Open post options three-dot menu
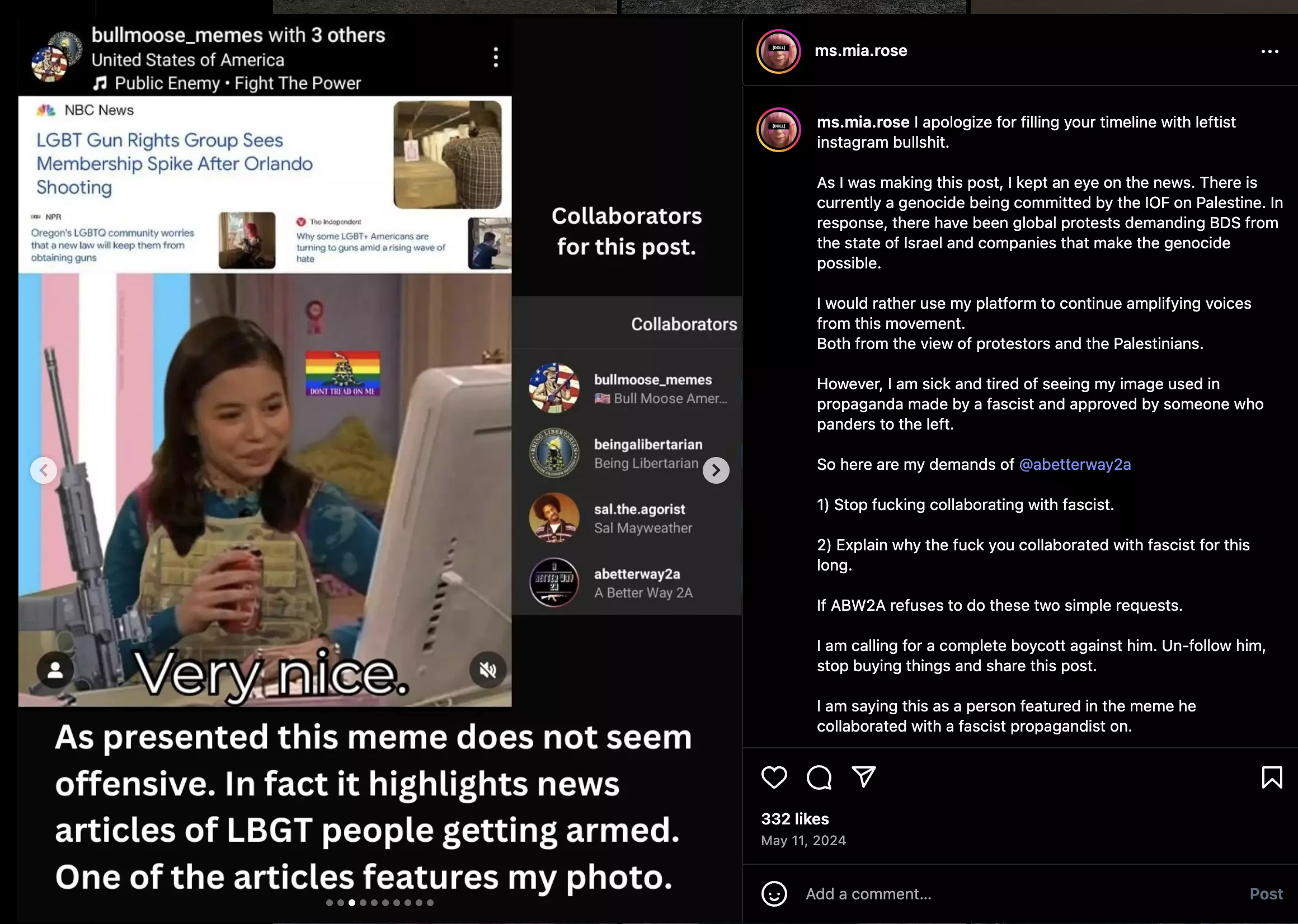1298x924 pixels. tap(1269, 51)
